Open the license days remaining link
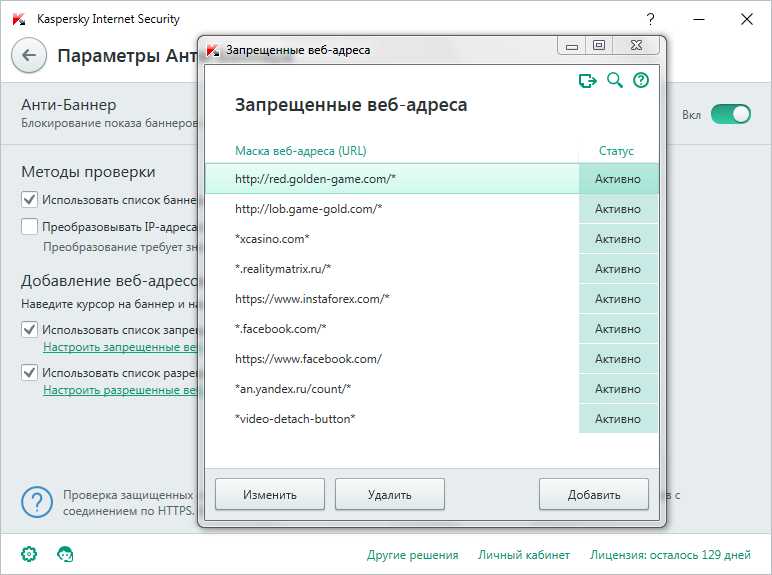The width and height of the screenshot is (772, 575). click(x=671, y=555)
